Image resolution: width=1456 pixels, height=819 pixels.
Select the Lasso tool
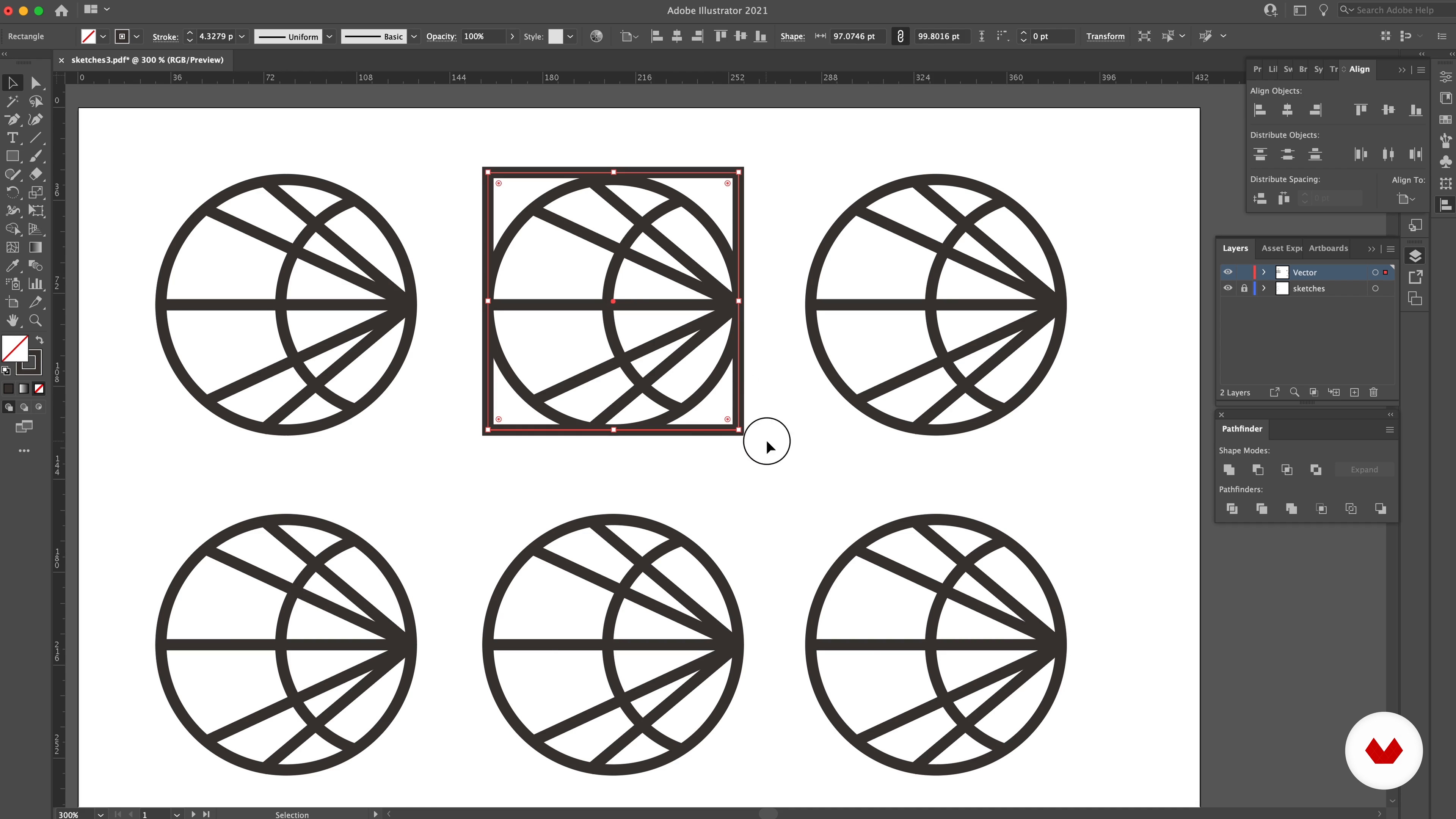(36, 102)
